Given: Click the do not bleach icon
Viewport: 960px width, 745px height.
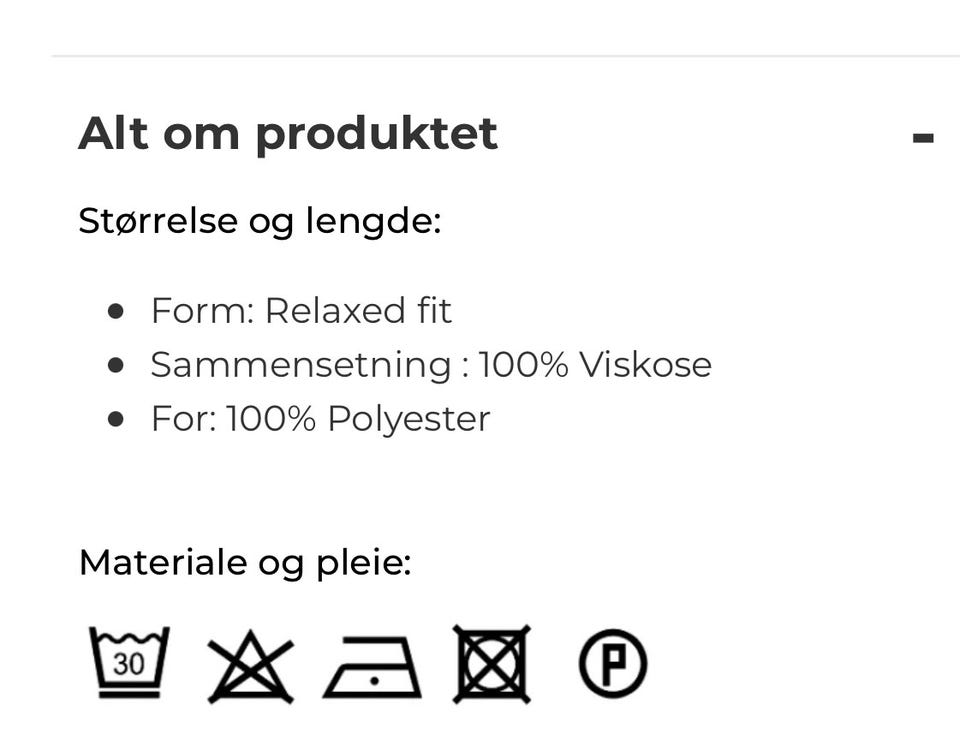Looking at the screenshot, I should pos(250,667).
